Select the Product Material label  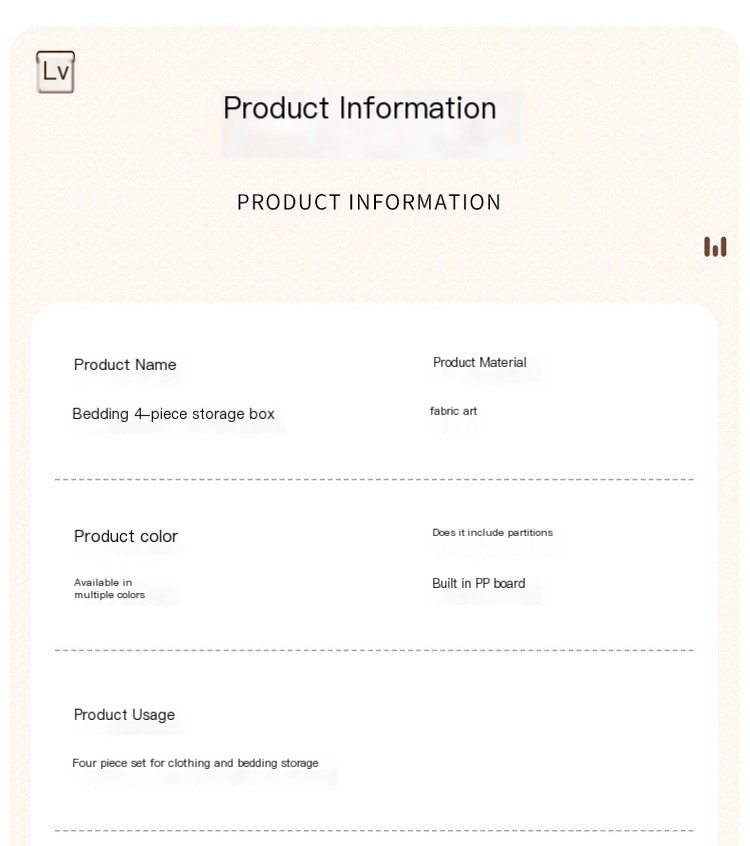(480, 363)
